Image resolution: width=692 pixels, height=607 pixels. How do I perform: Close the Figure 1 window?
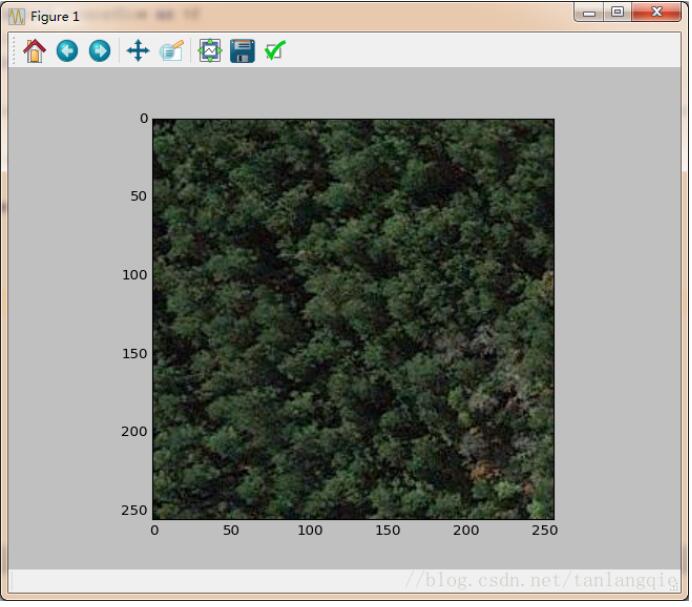[x=657, y=13]
